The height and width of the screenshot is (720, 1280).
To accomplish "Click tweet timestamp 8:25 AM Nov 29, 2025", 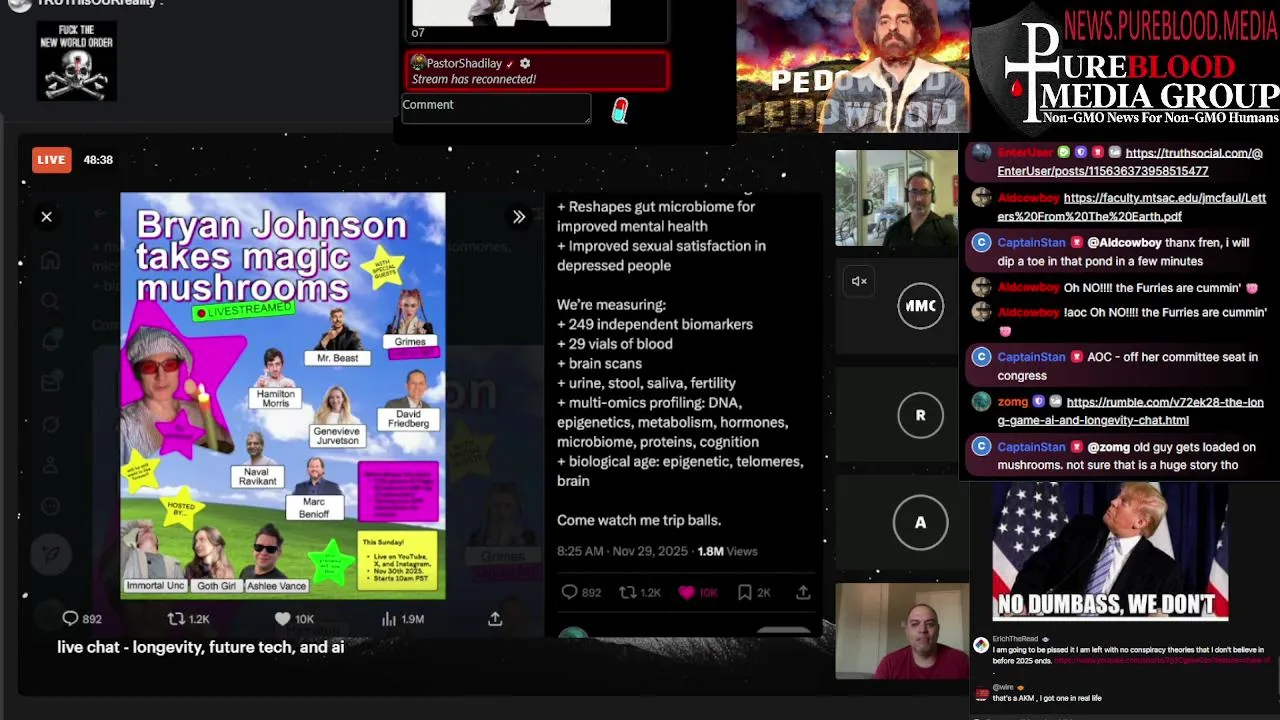I will point(623,551).
